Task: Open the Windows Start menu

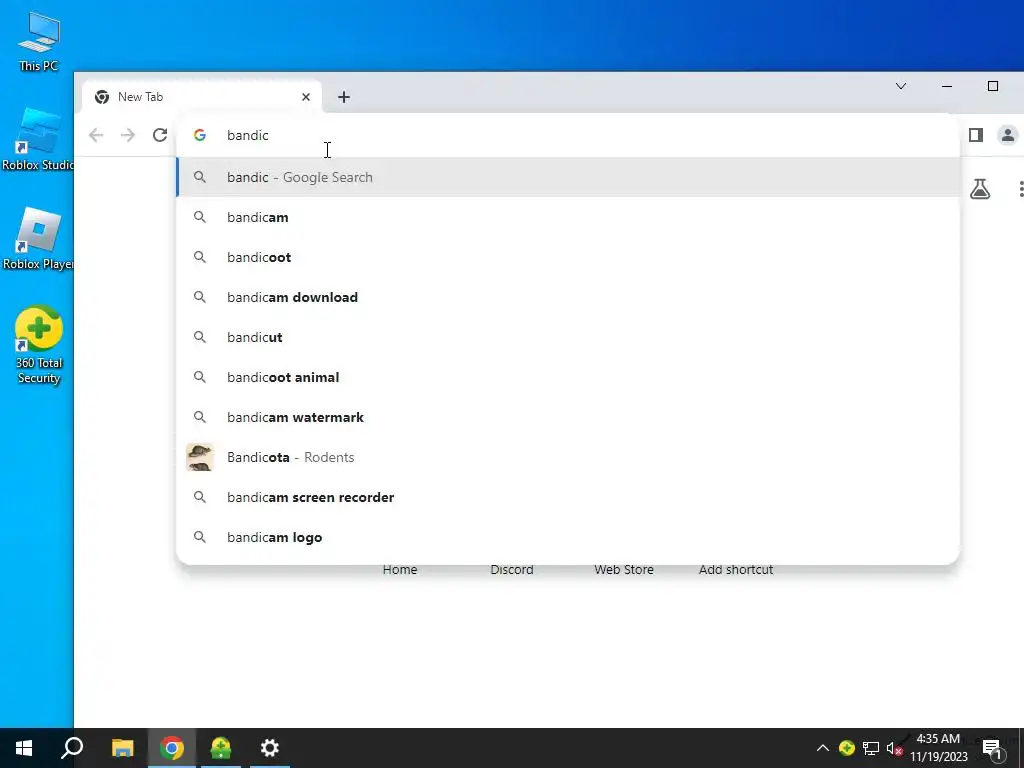Action: pos(24,748)
